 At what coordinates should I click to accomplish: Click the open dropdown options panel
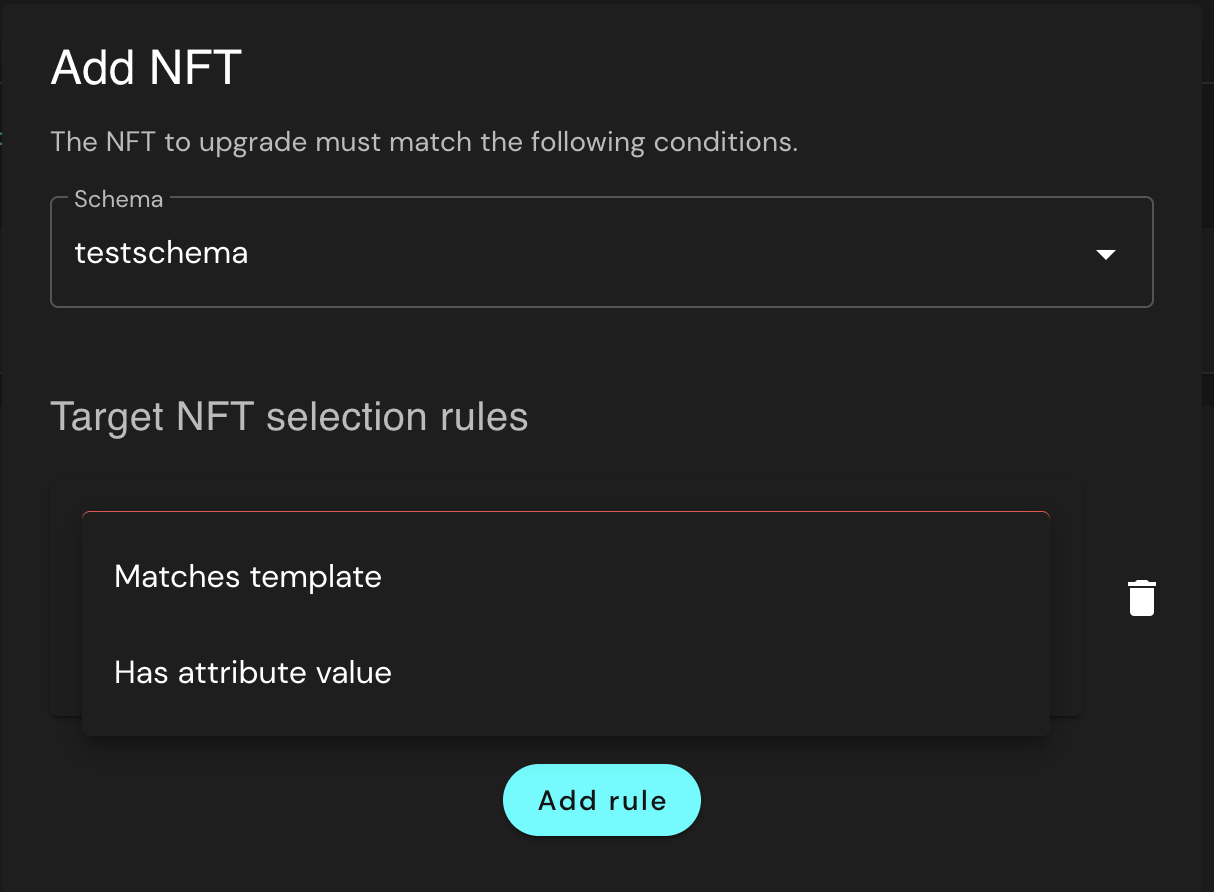(x=565, y=624)
